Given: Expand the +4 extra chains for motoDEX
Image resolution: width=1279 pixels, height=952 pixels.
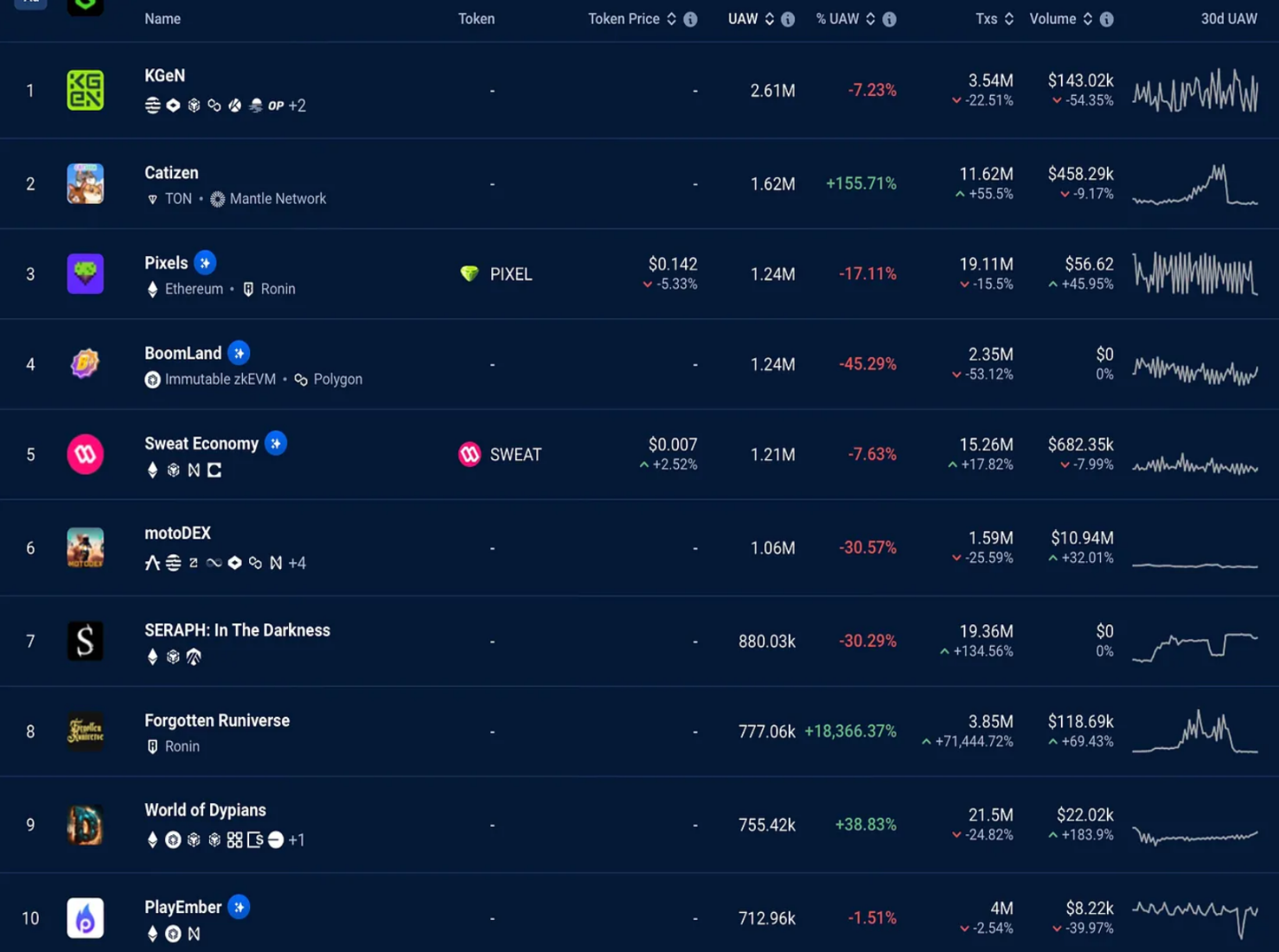Looking at the screenshot, I should click(297, 563).
